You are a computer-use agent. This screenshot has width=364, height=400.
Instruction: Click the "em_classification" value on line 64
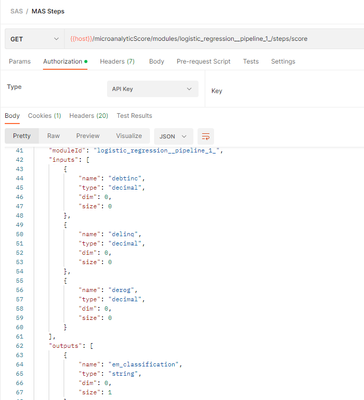coord(143,364)
